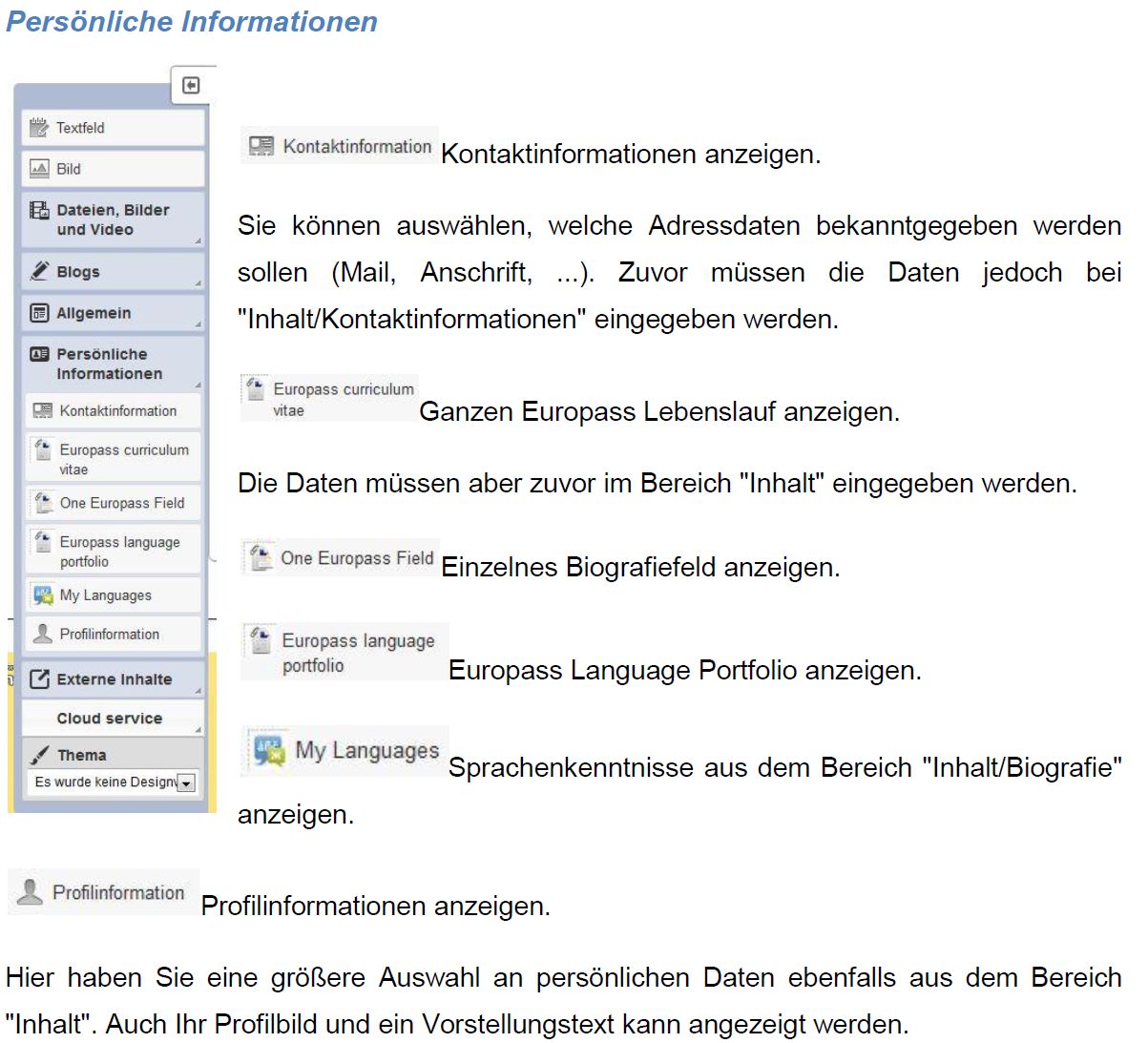The width and height of the screenshot is (1148, 1043).
Task: Expand the Blogs category triangle
Action: 198,283
